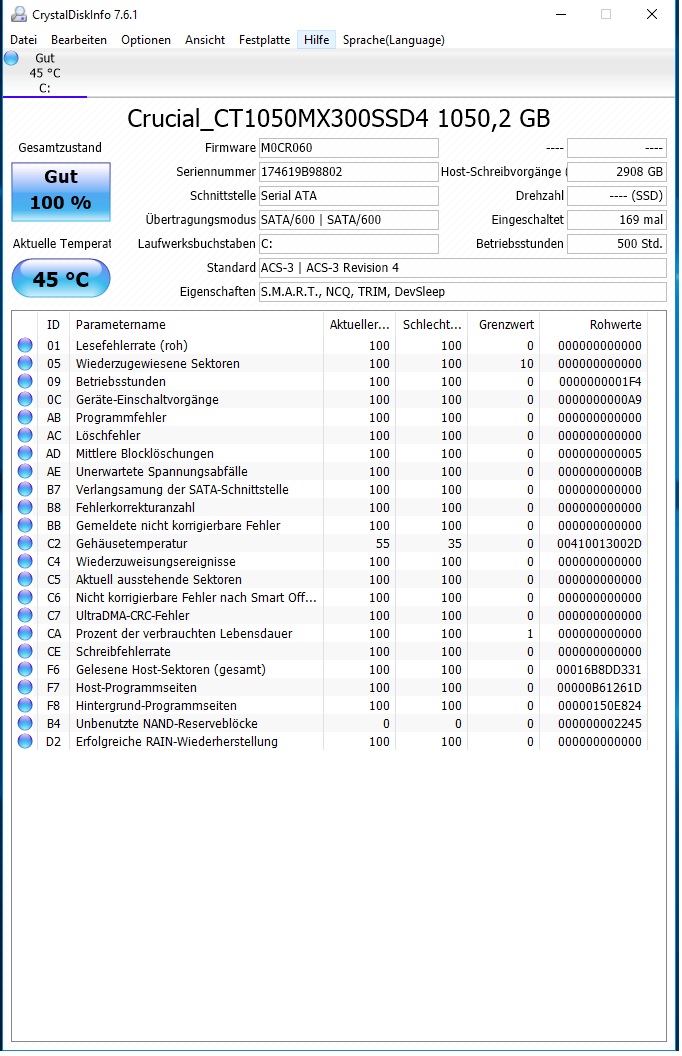Viewport: 682px width, 1056px height.
Task: Open the Hilfe menu
Action: point(316,40)
